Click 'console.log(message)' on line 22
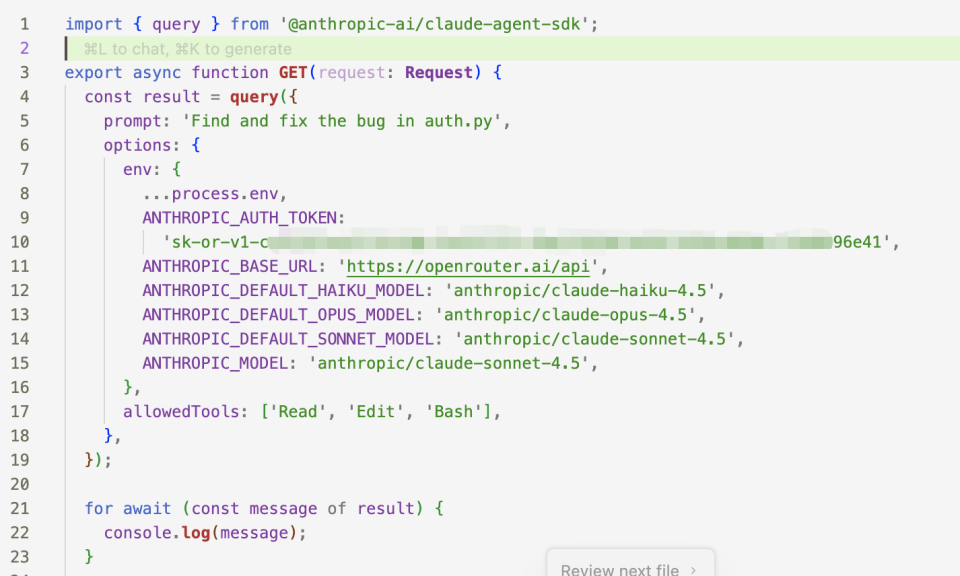960x576 pixels. tap(200, 533)
